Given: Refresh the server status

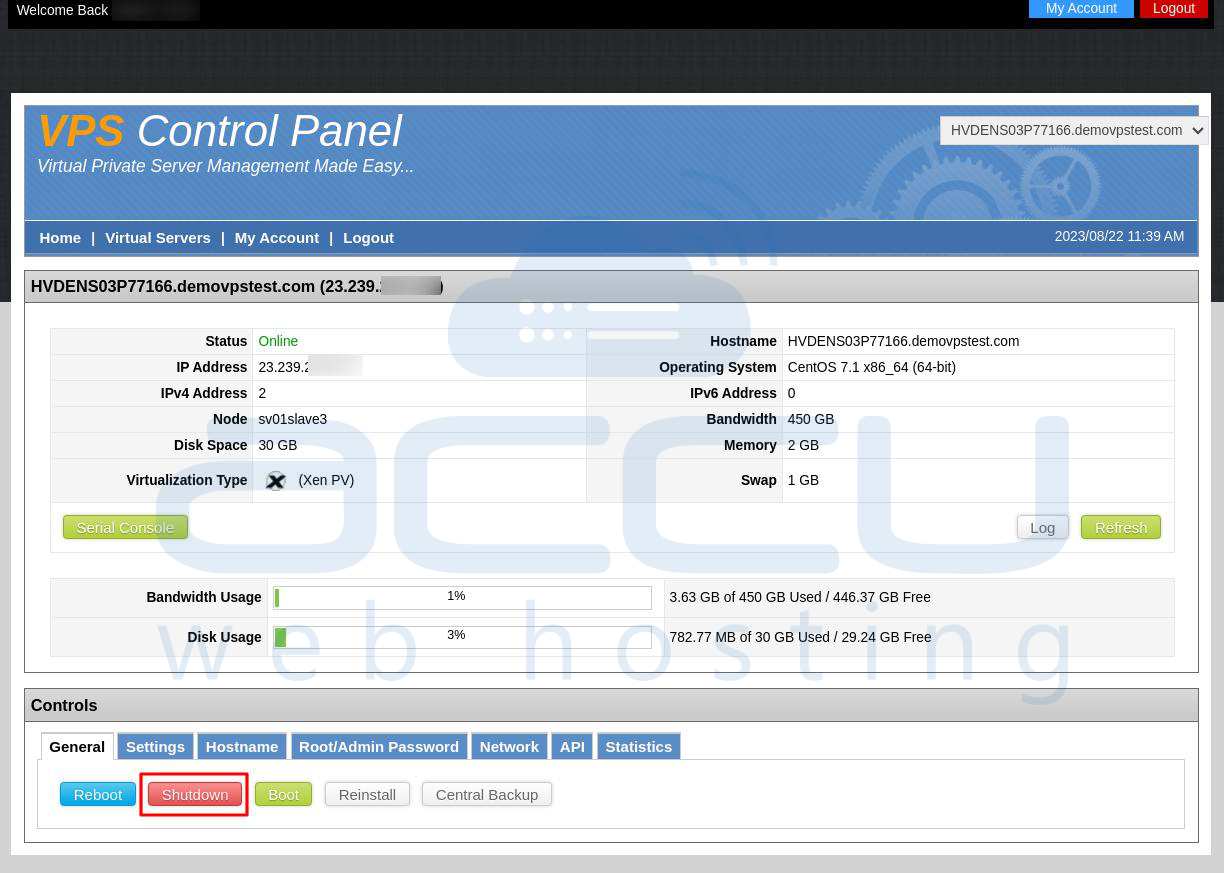Looking at the screenshot, I should pos(1121,527).
